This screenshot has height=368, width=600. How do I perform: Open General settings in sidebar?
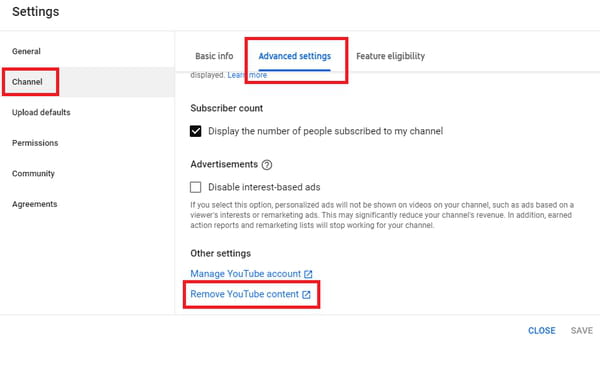tap(26, 51)
